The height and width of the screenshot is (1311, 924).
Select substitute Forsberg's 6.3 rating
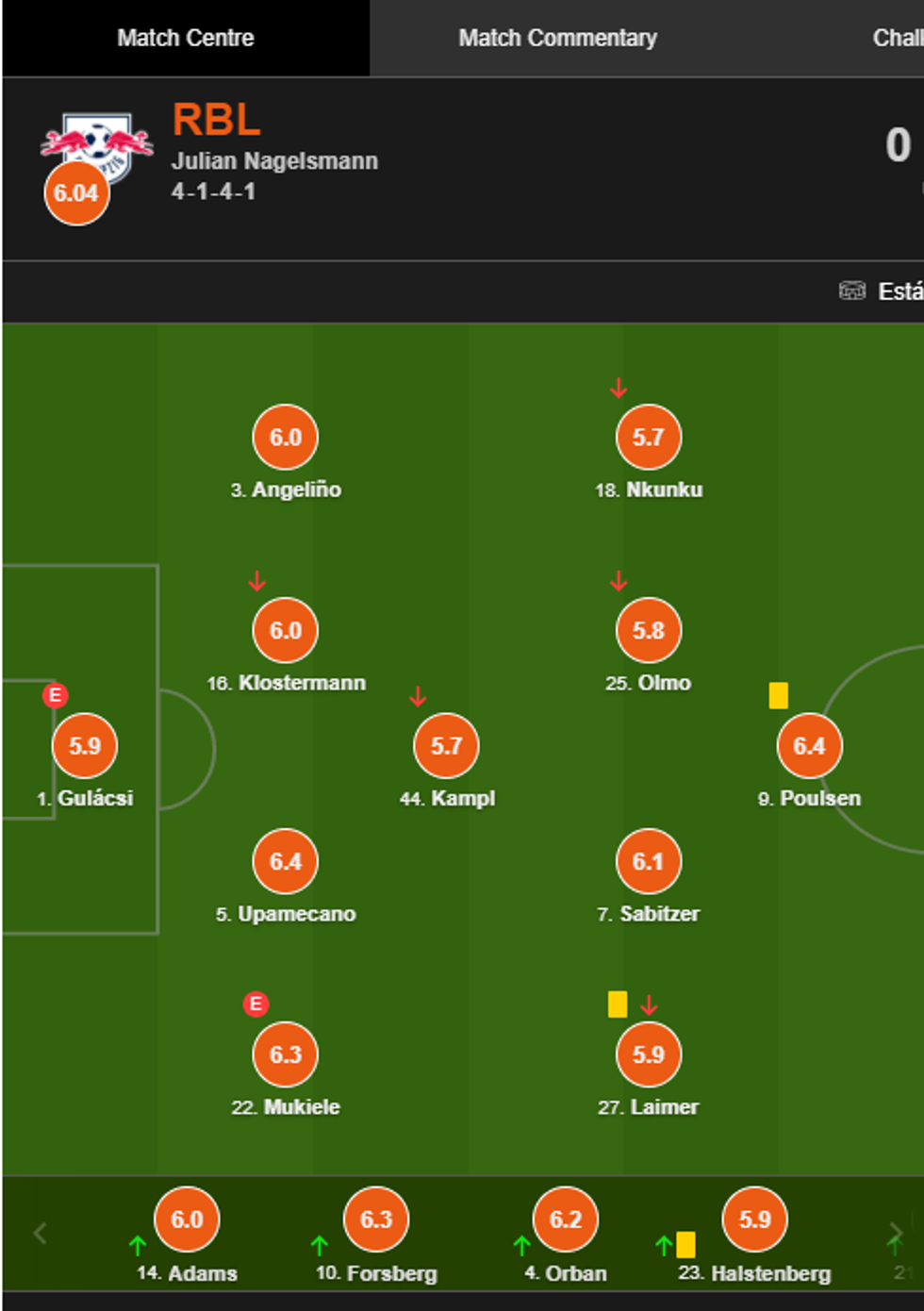click(376, 1220)
